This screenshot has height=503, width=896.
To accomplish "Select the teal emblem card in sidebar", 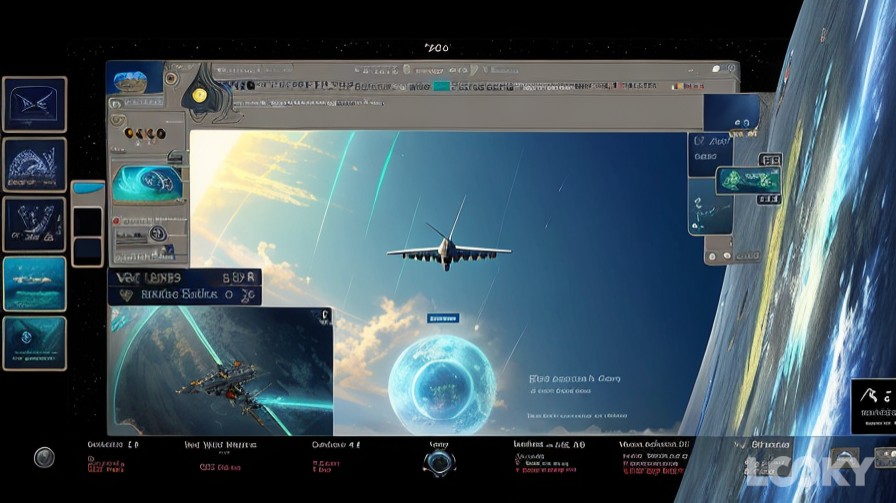I will point(34,344).
